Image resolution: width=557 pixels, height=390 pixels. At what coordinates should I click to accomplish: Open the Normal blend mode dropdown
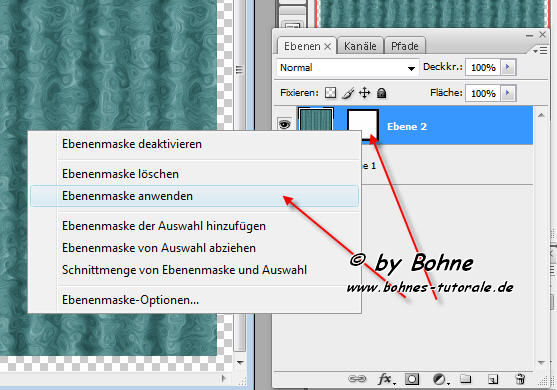[x=347, y=67]
